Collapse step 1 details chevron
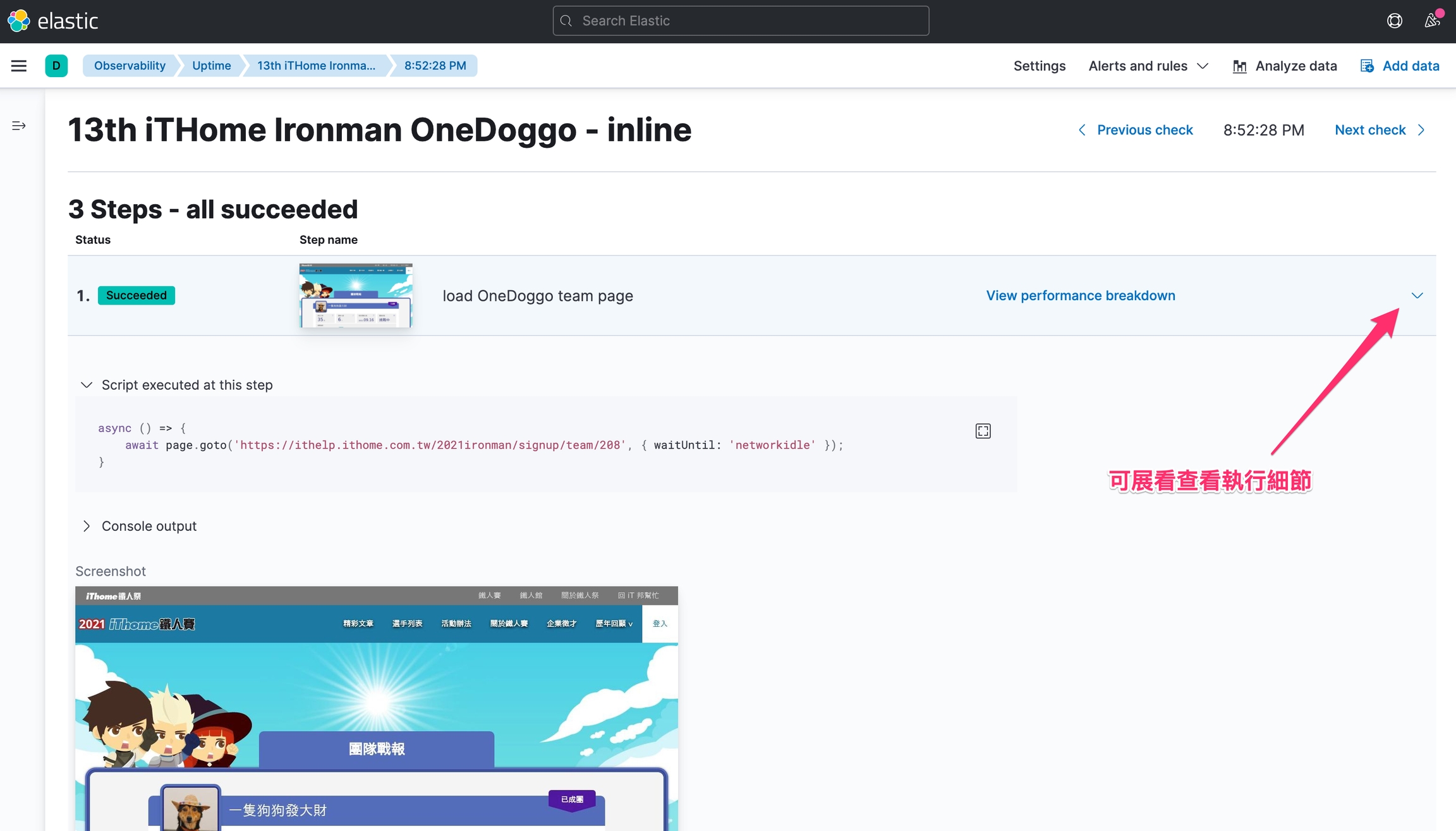 1417,296
